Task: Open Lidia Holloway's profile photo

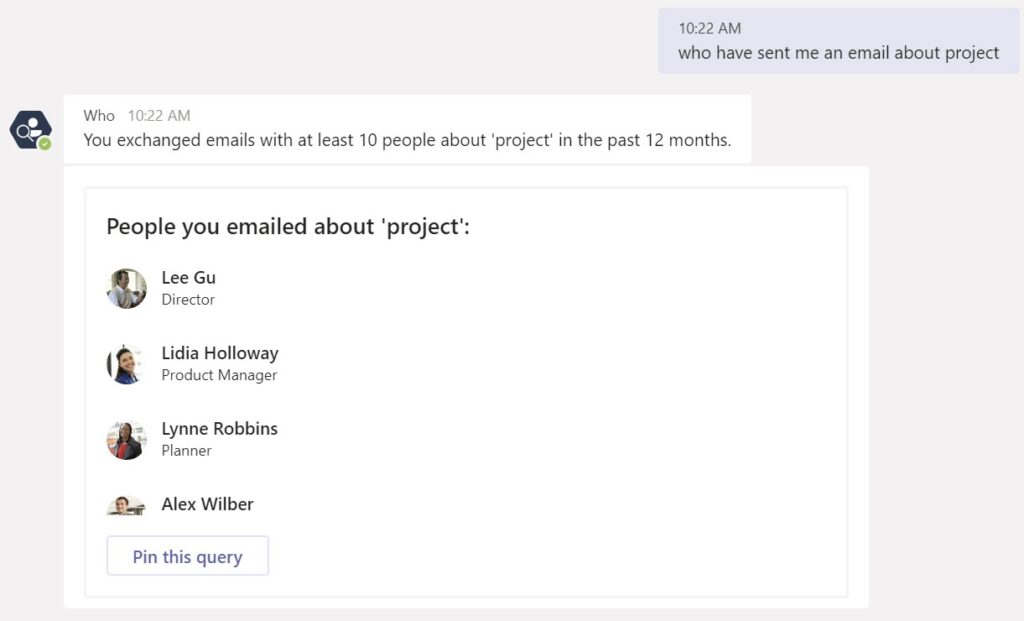Action: click(127, 364)
